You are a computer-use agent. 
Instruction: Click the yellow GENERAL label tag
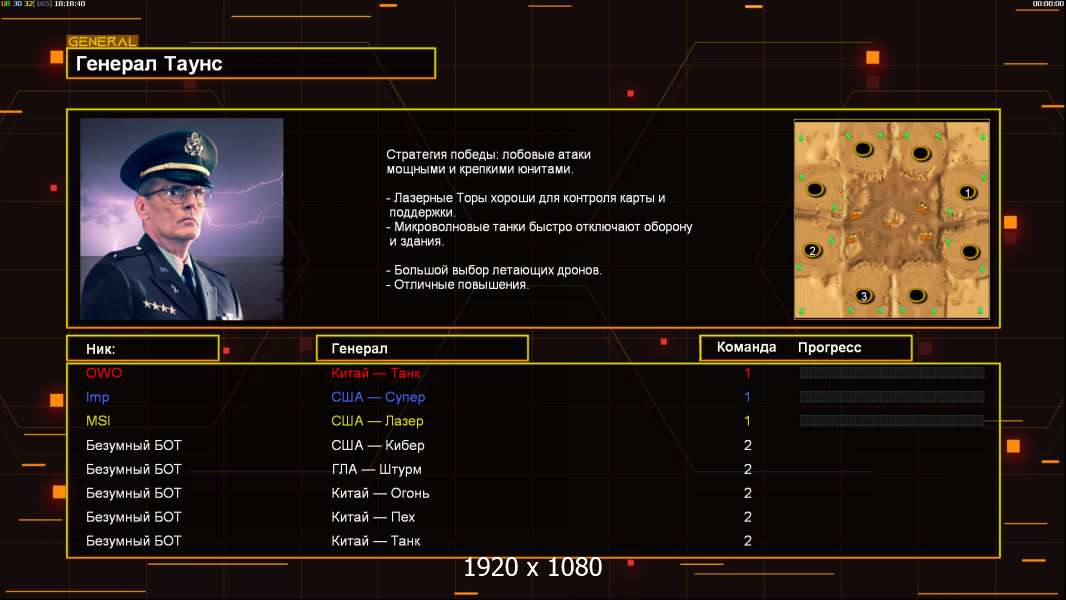[x=103, y=41]
